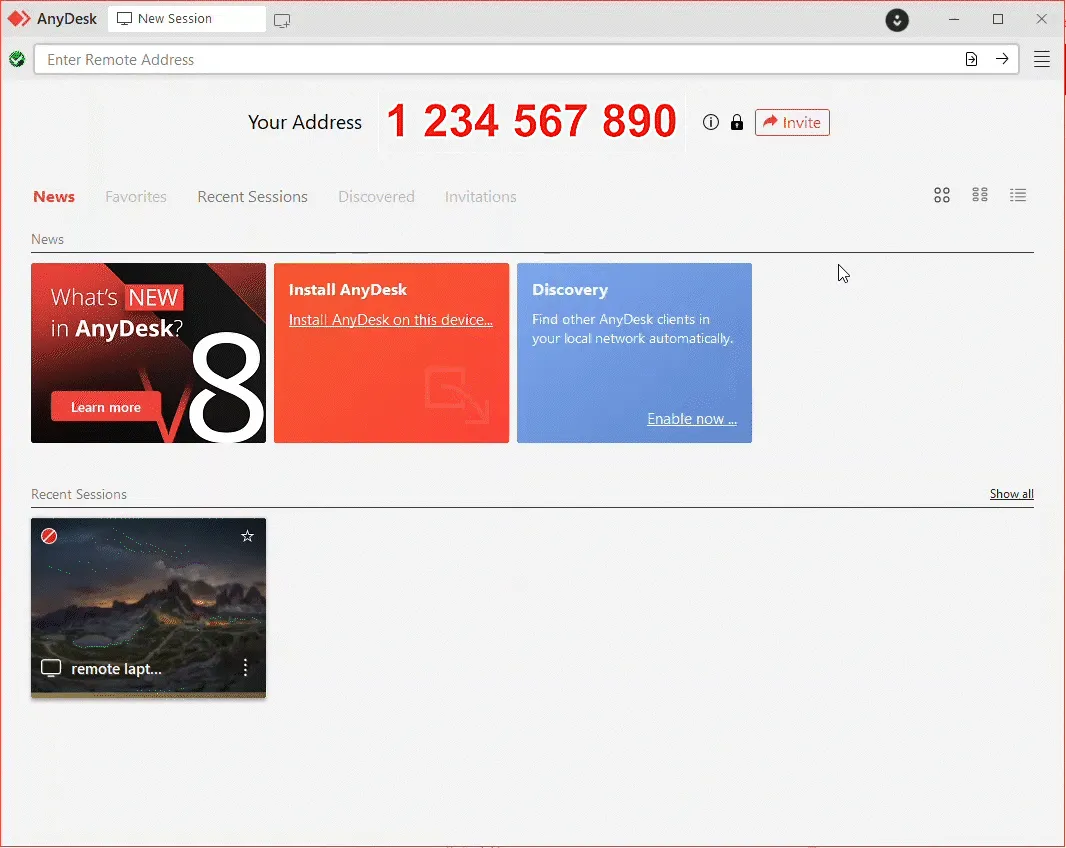This screenshot has width=1066, height=848.
Task: Switch to small tiles view
Action: point(980,196)
